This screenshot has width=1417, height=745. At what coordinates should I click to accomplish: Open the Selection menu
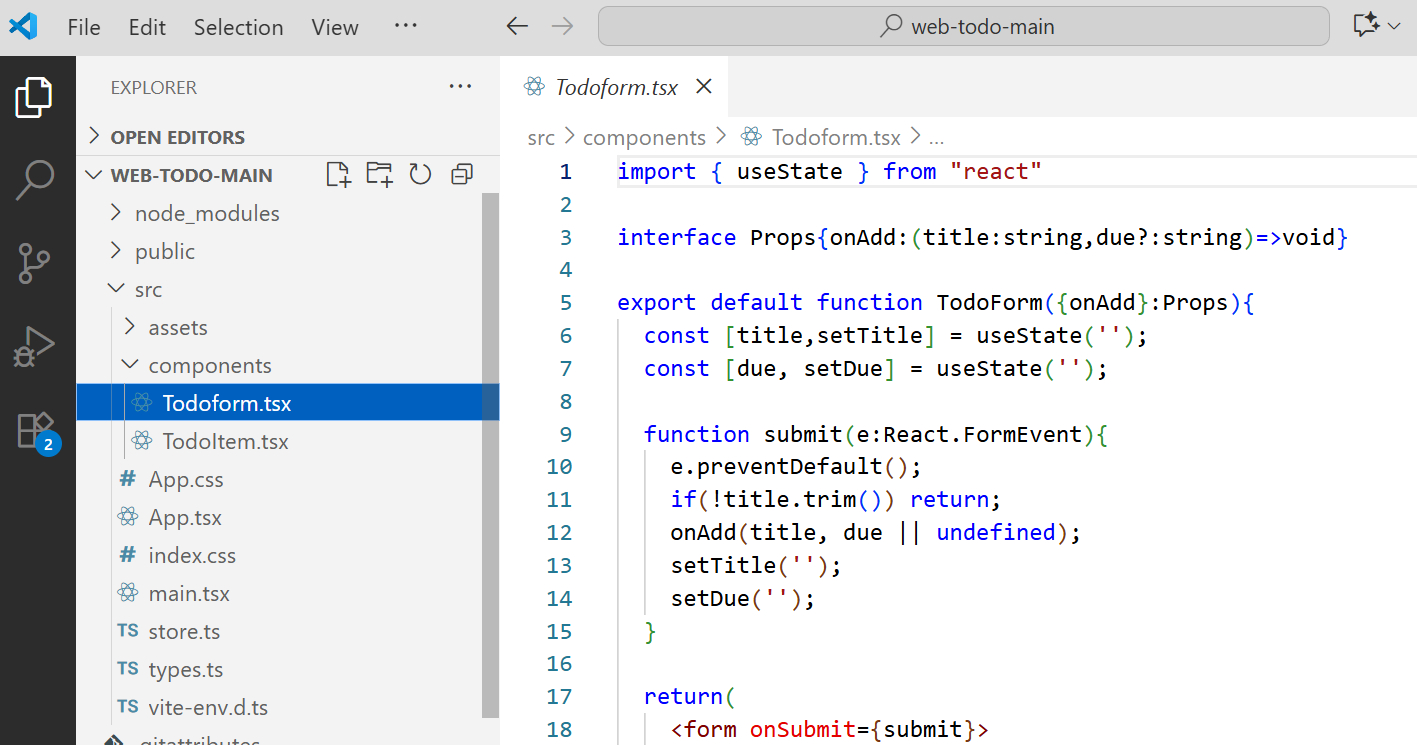click(x=238, y=27)
